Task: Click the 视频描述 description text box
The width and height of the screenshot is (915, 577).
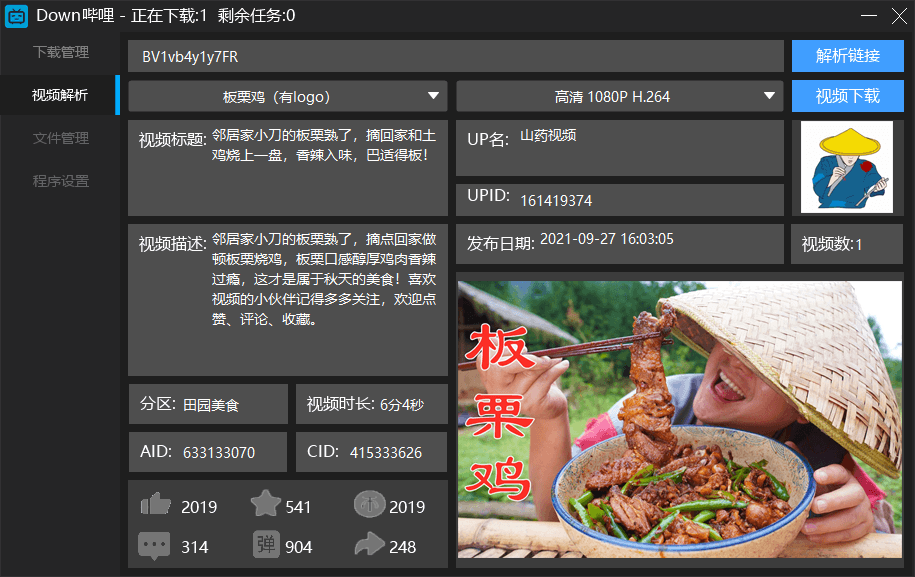Action: pos(287,300)
